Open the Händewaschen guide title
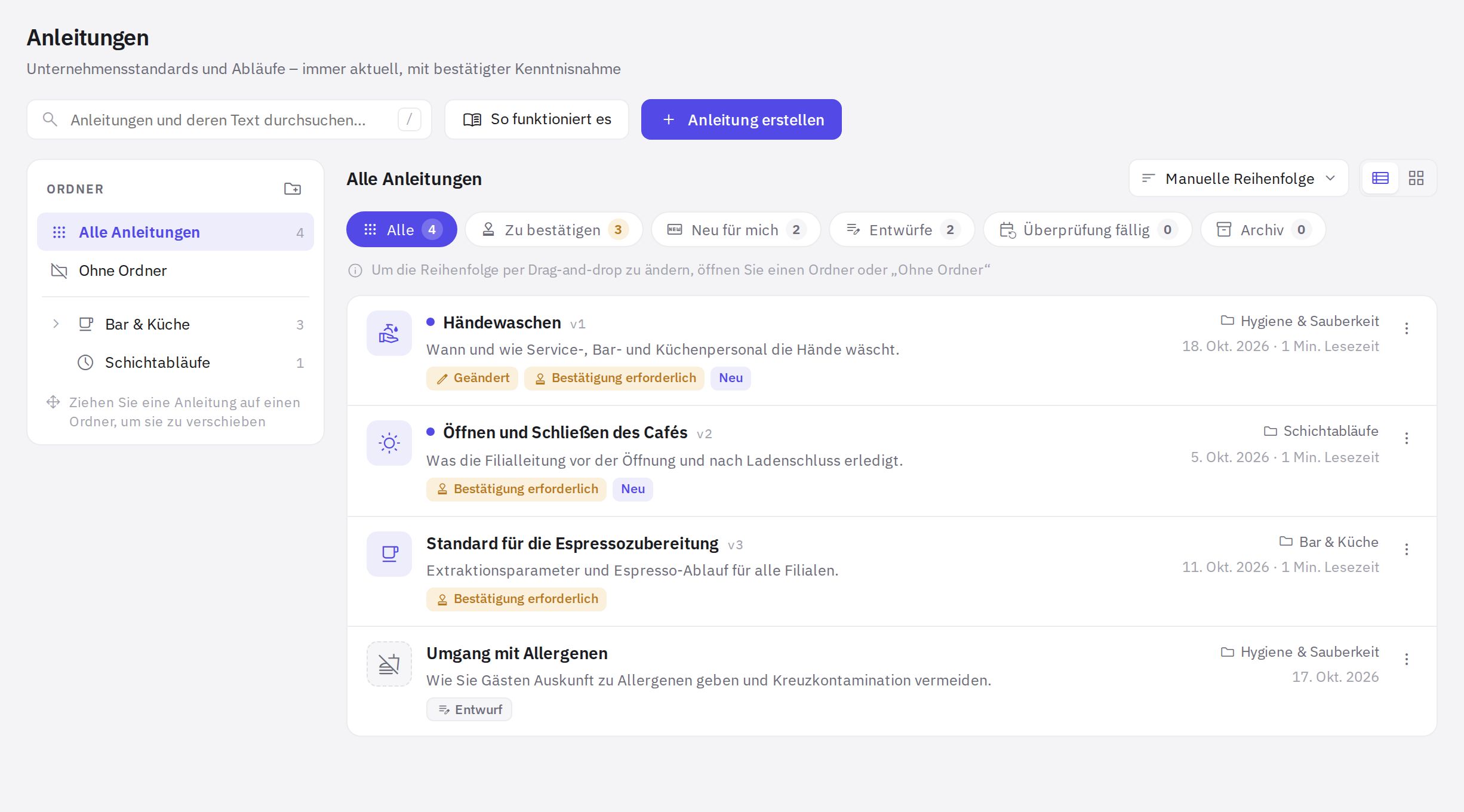 502,322
